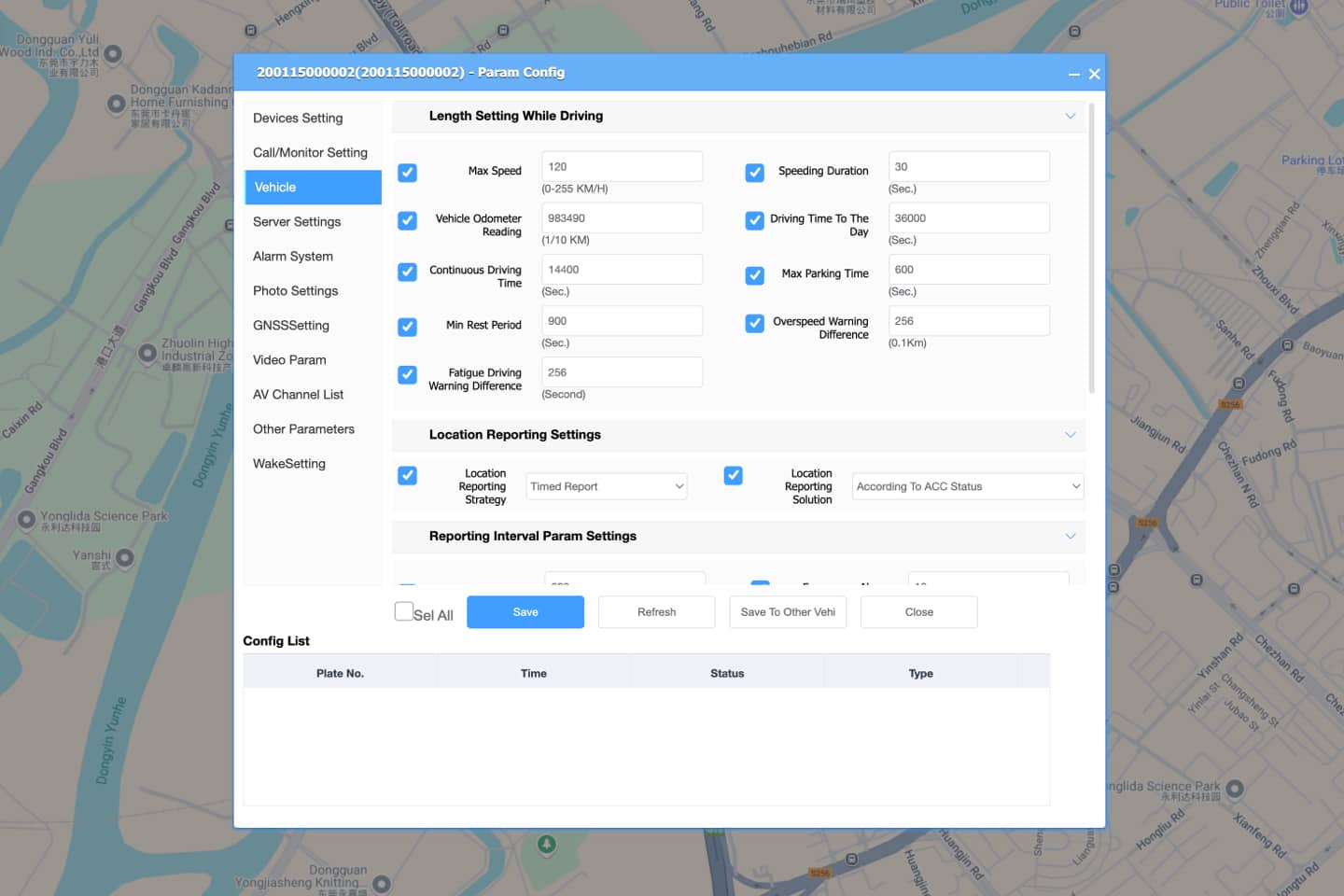
Task: Click the Dongguan Yuli Wood map marker
Action: [x=113, y=54]
